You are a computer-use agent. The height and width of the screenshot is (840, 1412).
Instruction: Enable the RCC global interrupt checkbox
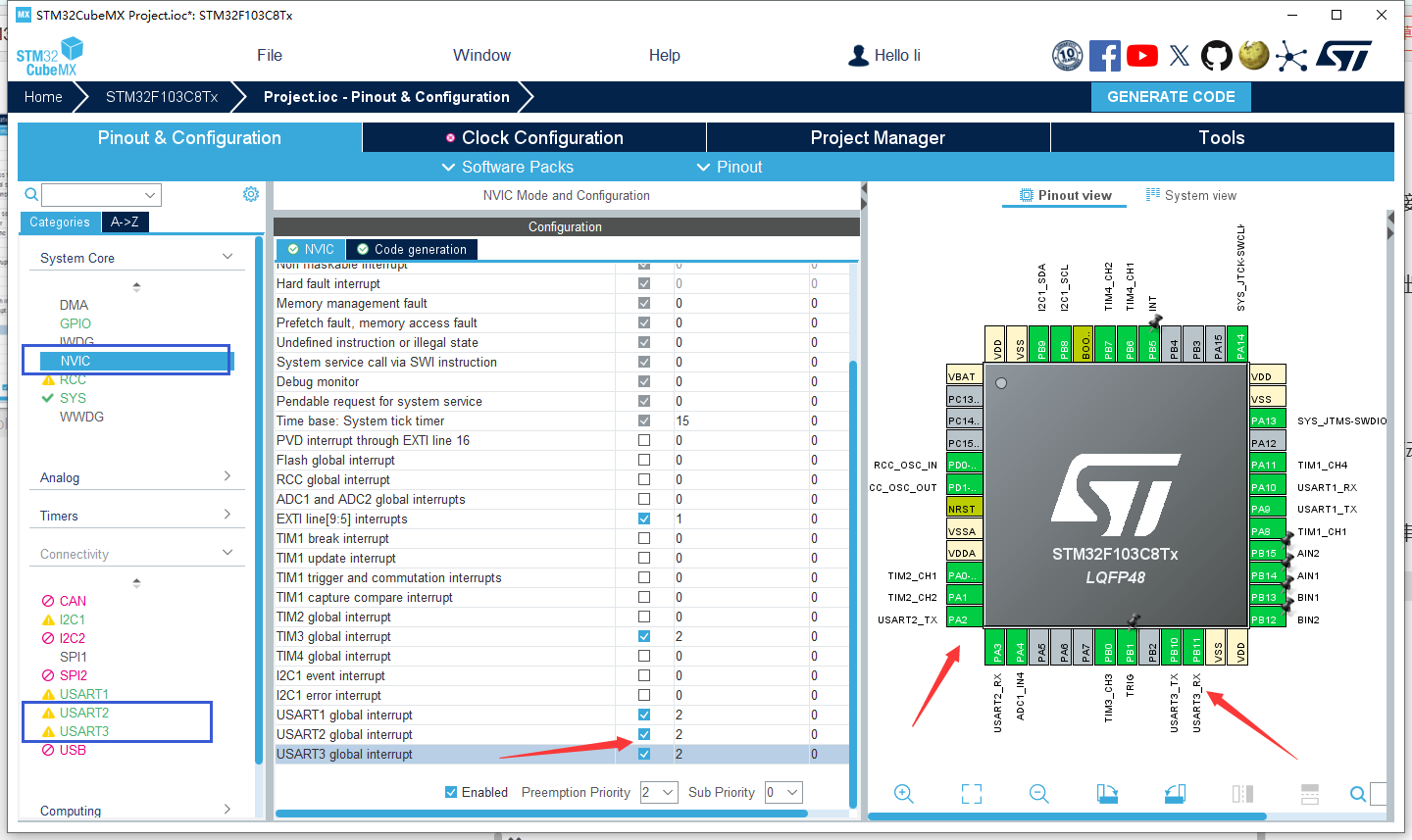pos(644,479)
